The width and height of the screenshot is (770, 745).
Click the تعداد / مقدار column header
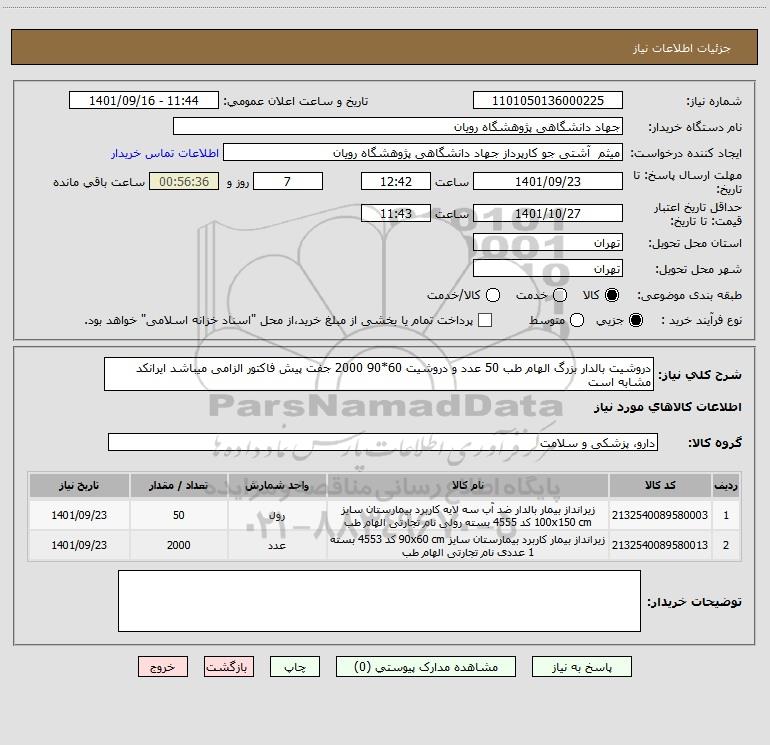click(178, 485)
